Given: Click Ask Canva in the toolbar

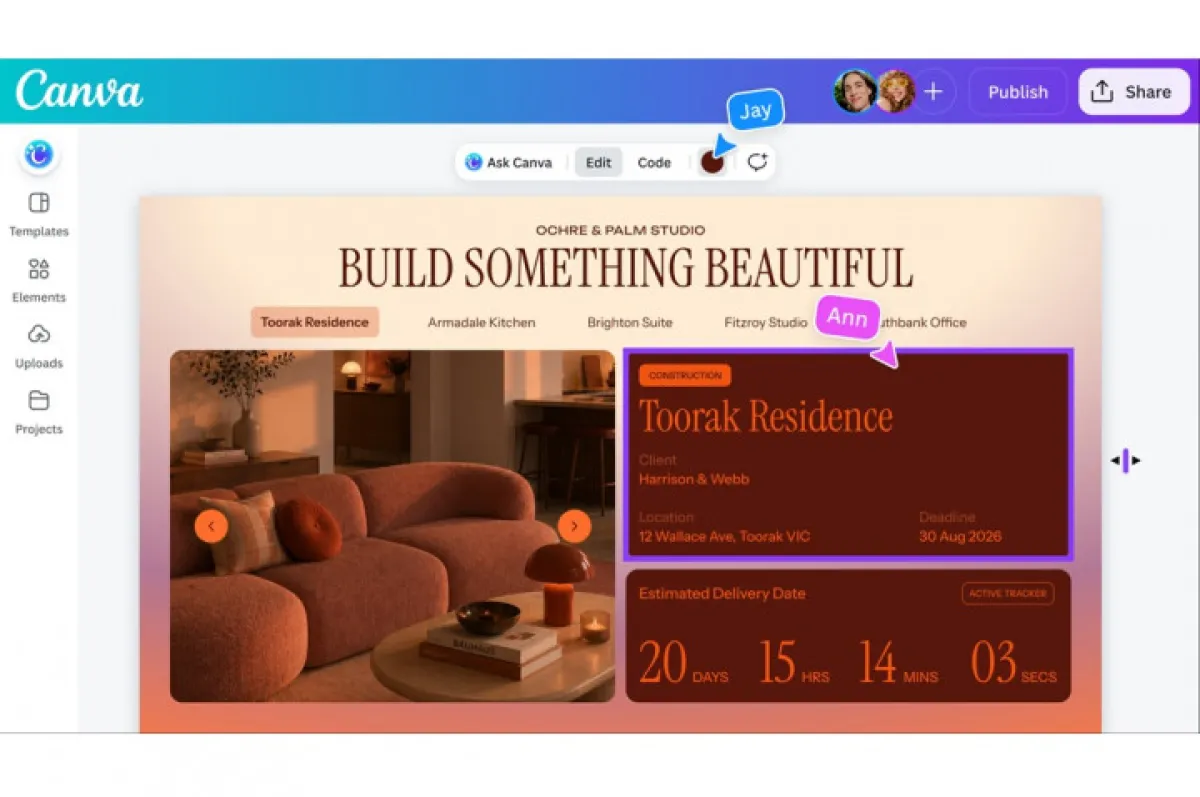Looking at the screenshot, I should click(509, 162).
